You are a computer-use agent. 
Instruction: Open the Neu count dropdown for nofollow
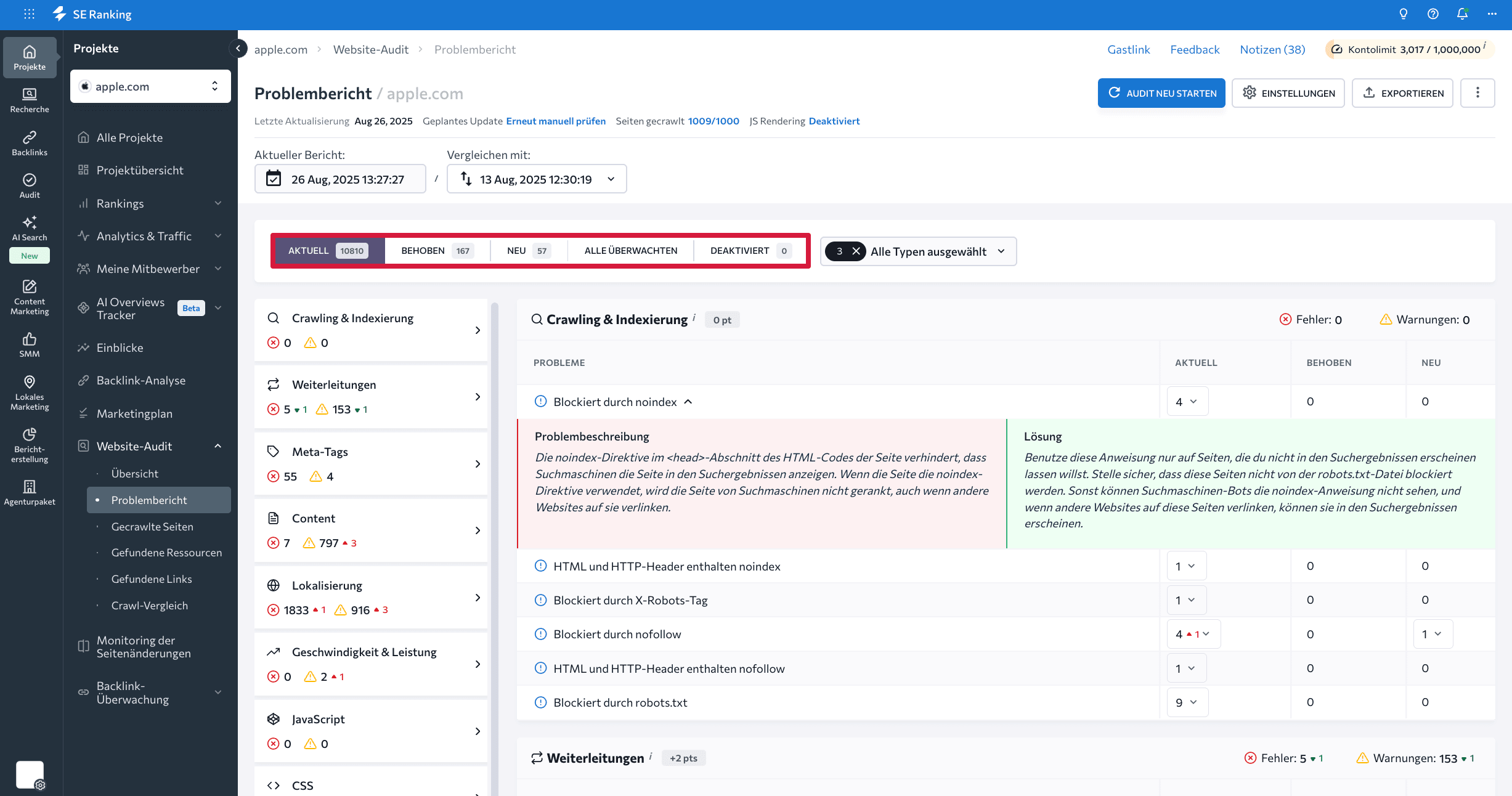pyautogui.click(x=1433, y=634)
